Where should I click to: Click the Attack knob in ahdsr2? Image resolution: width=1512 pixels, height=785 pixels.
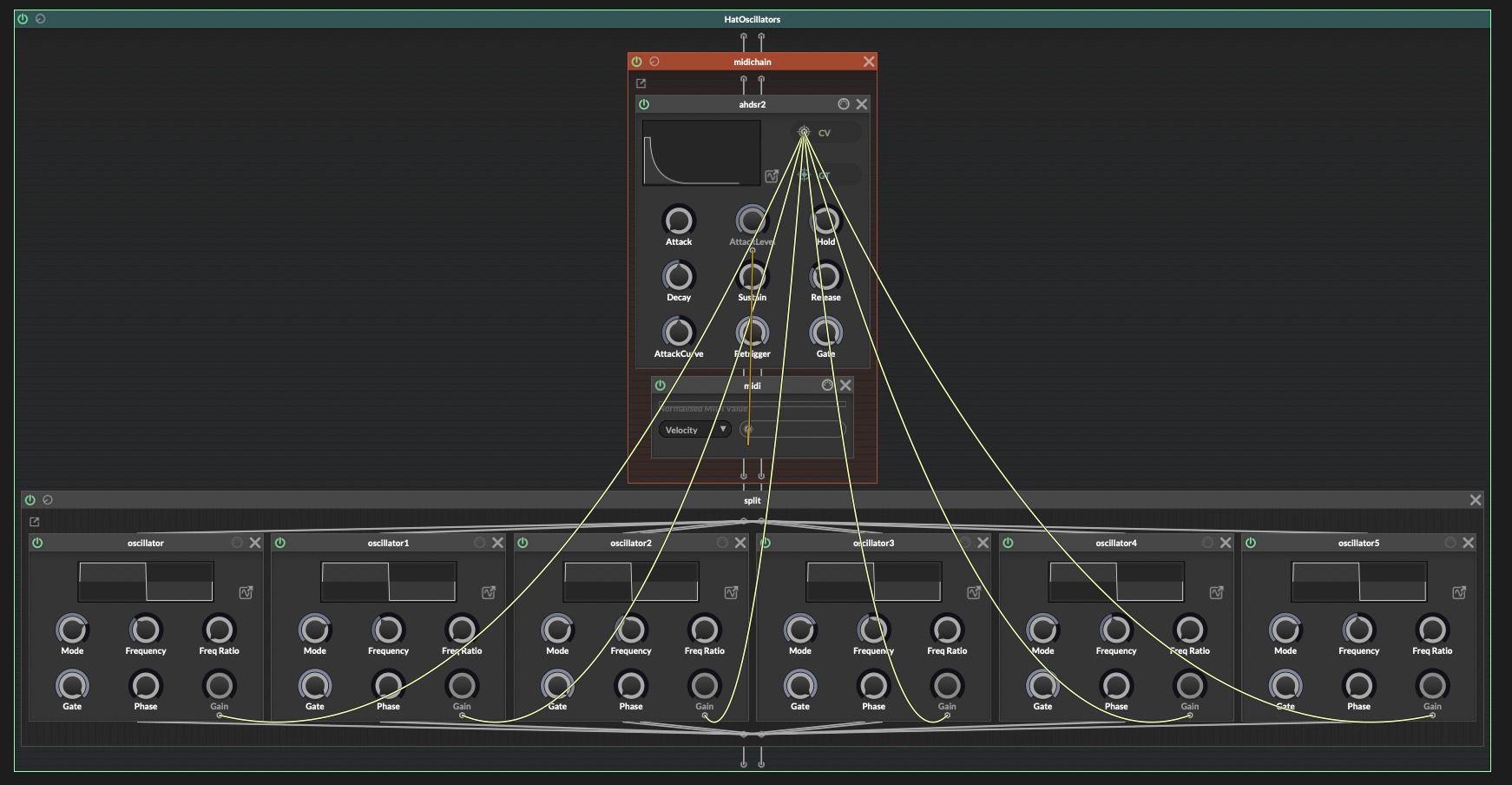coord(679,221)
